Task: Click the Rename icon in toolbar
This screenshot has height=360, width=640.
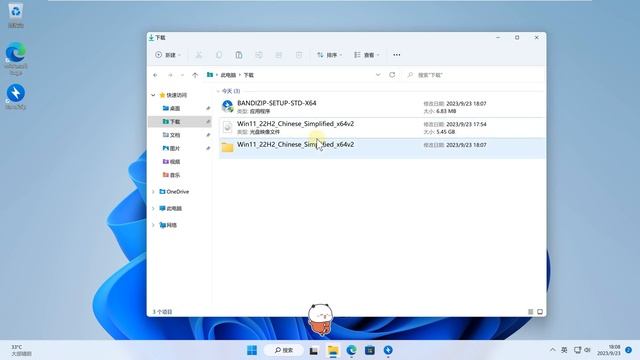Action: [x=259, y=55]
